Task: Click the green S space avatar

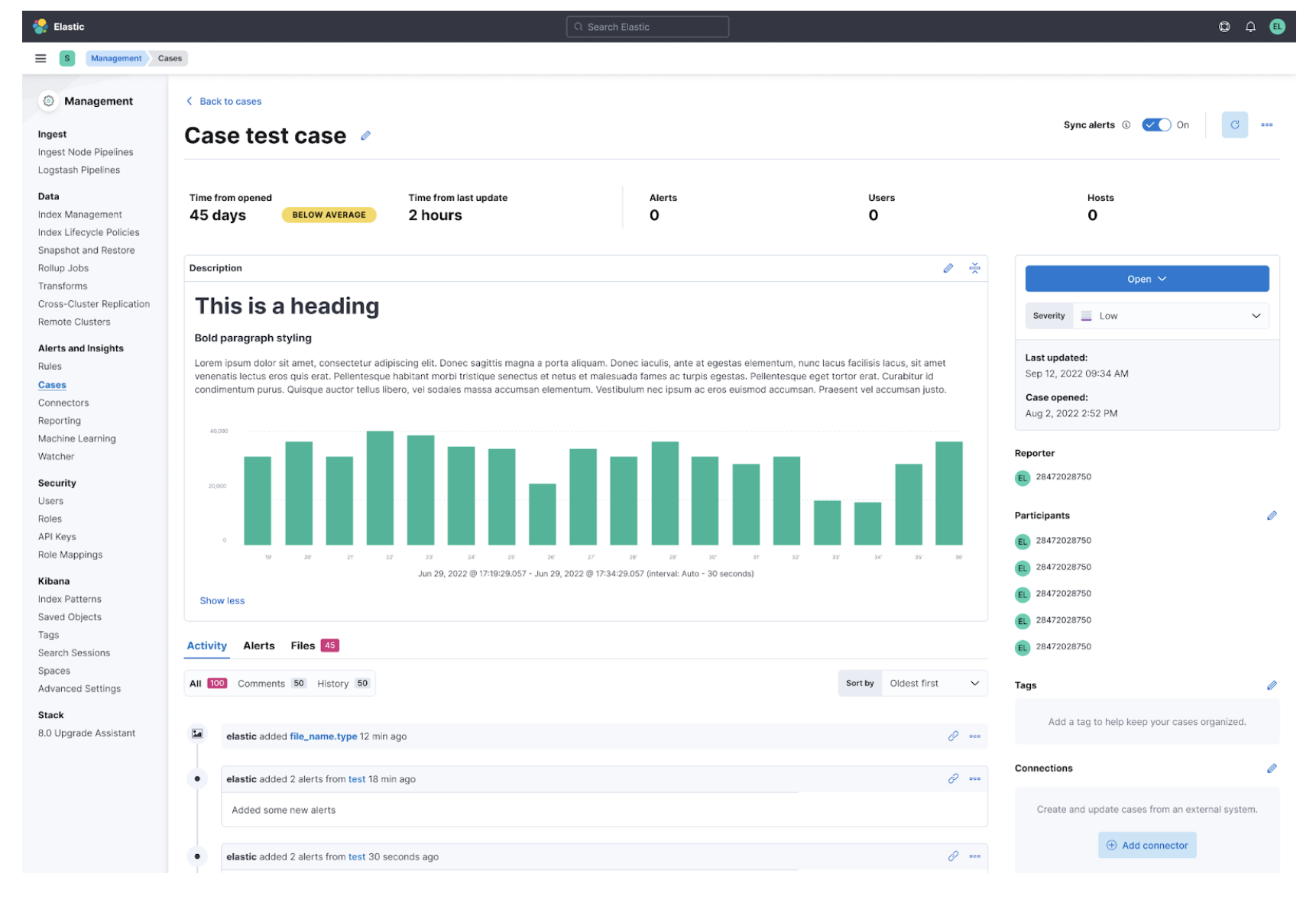Action: [x=67, y=58]
